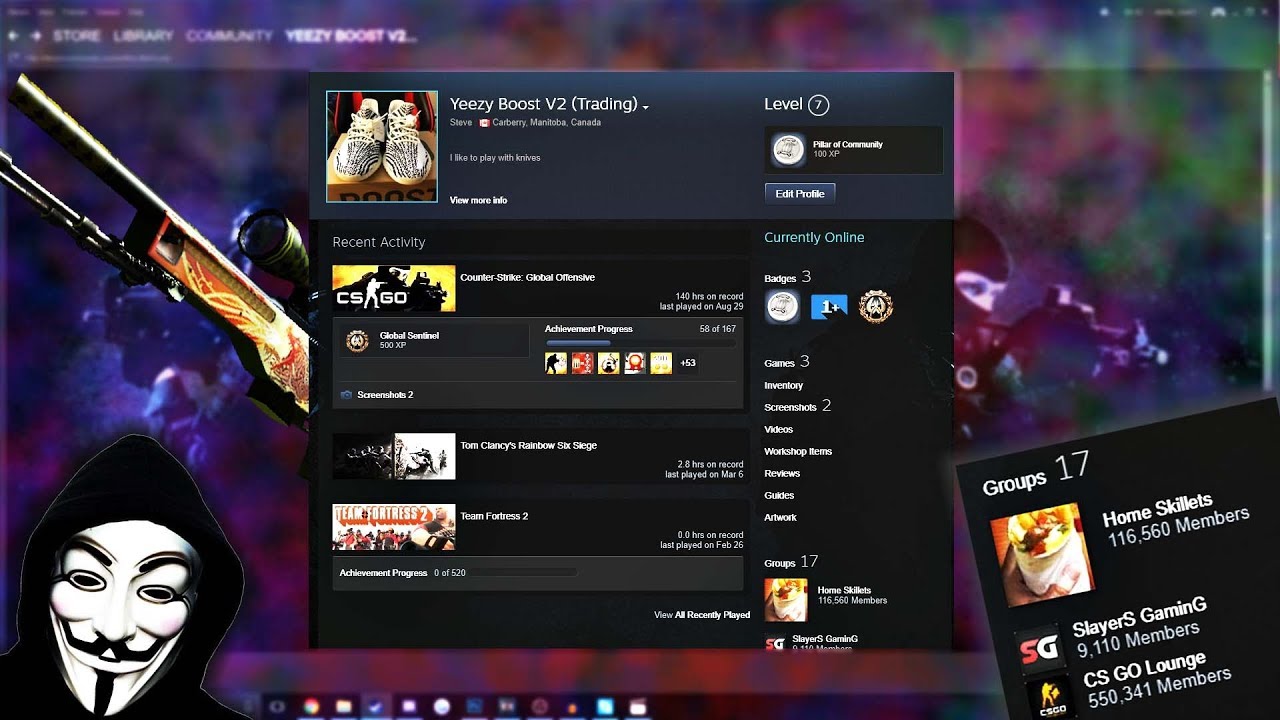Open Chrome from the taskbar
The width and height of the screenshot is (1280, 720).
311,706
